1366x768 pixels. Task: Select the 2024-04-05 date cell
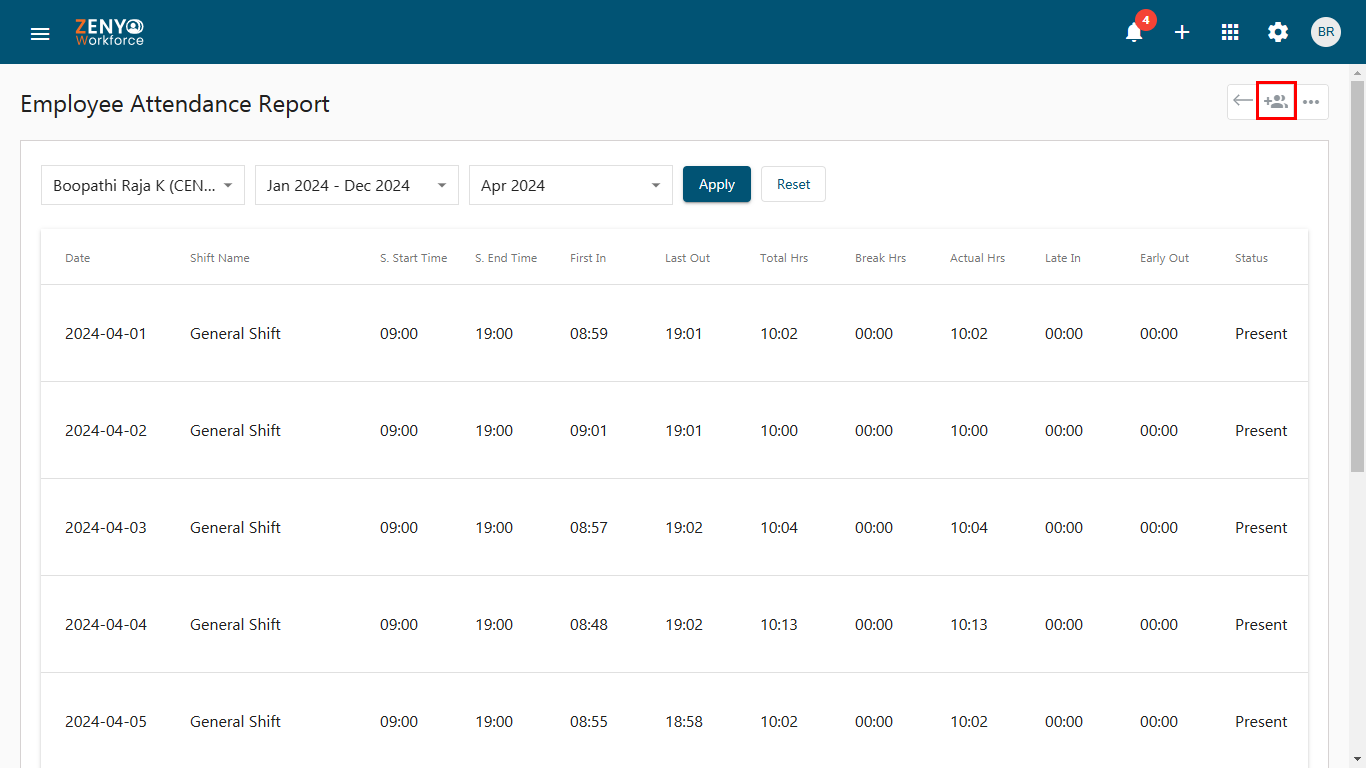(106, 722)
